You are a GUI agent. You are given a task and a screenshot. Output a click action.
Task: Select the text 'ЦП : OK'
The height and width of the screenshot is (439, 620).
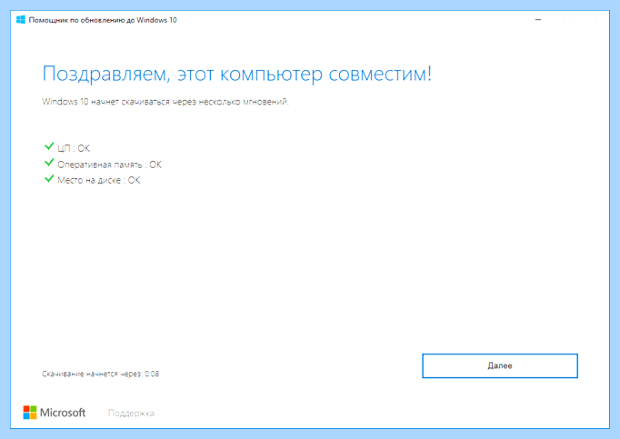coord(74,148)
